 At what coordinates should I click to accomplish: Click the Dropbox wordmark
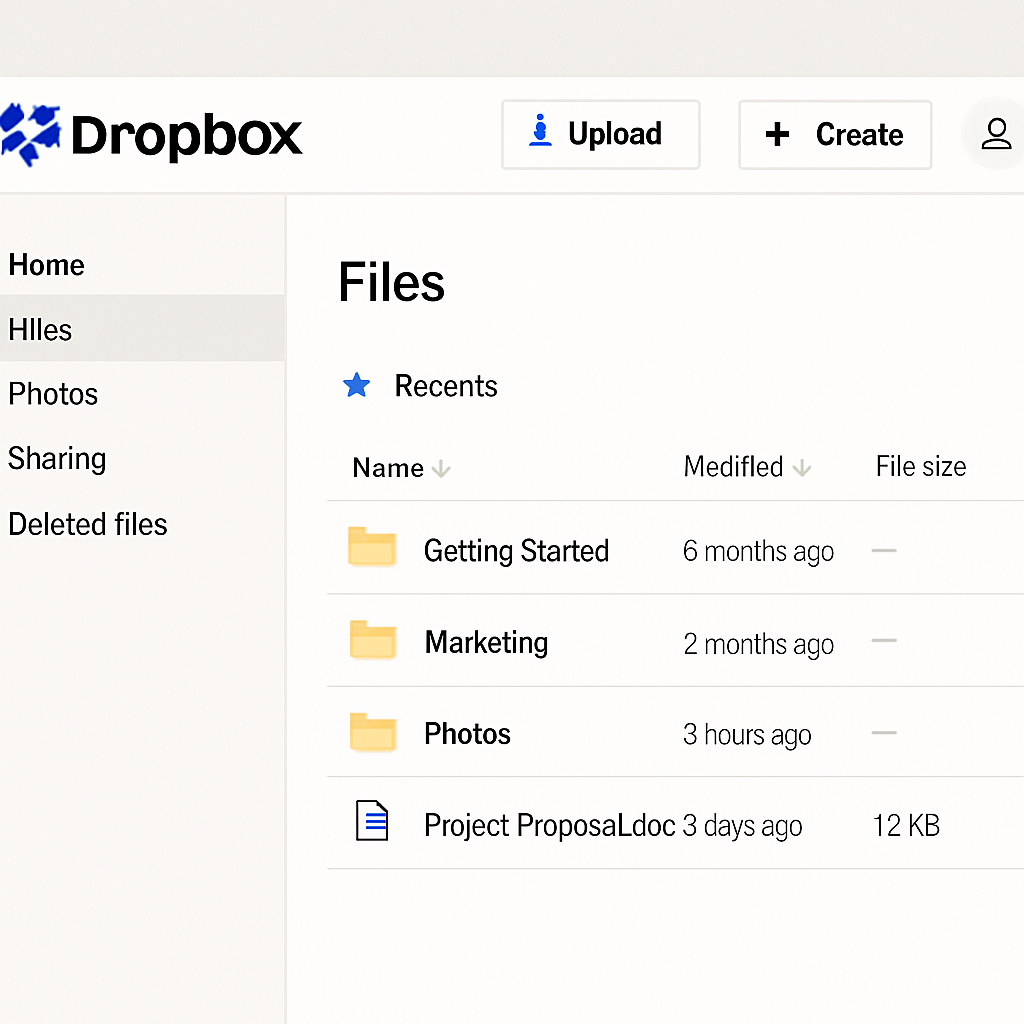click(187, 136)
